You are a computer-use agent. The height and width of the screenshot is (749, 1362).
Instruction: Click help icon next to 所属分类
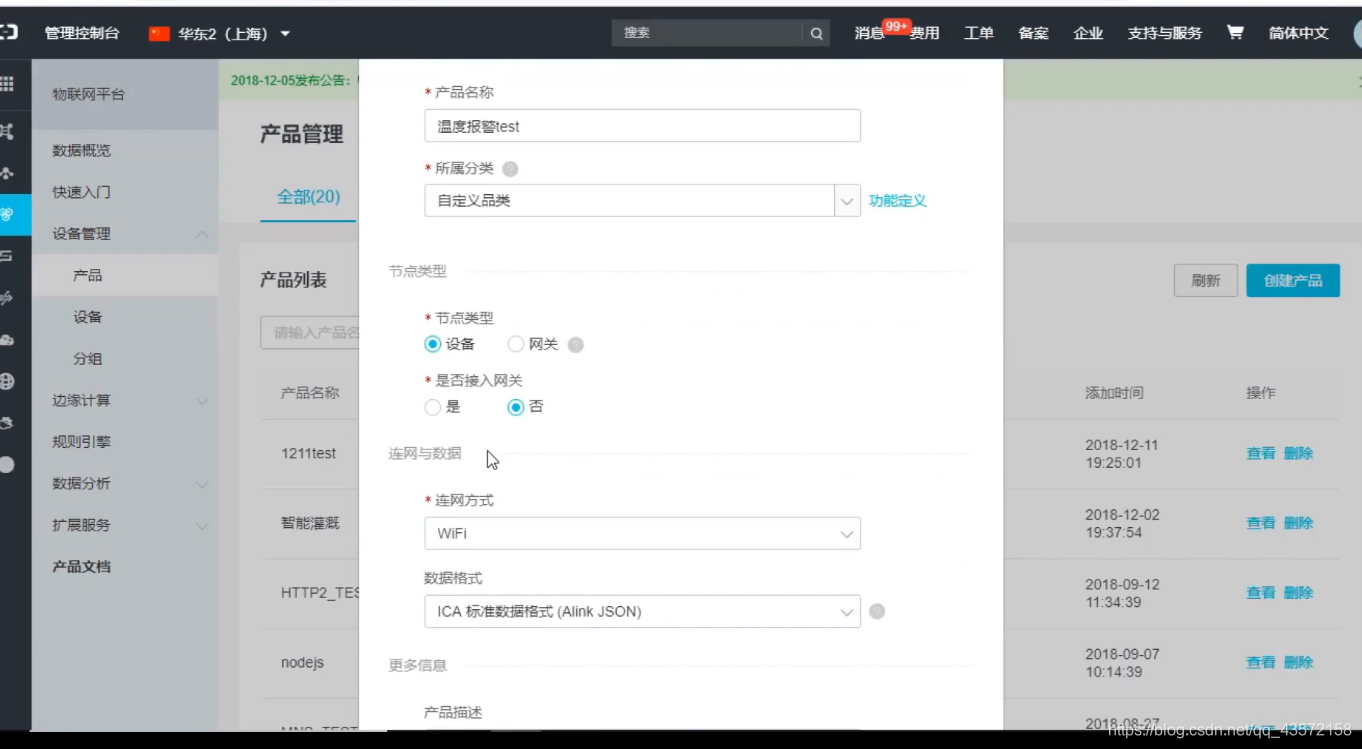point(510,169)
